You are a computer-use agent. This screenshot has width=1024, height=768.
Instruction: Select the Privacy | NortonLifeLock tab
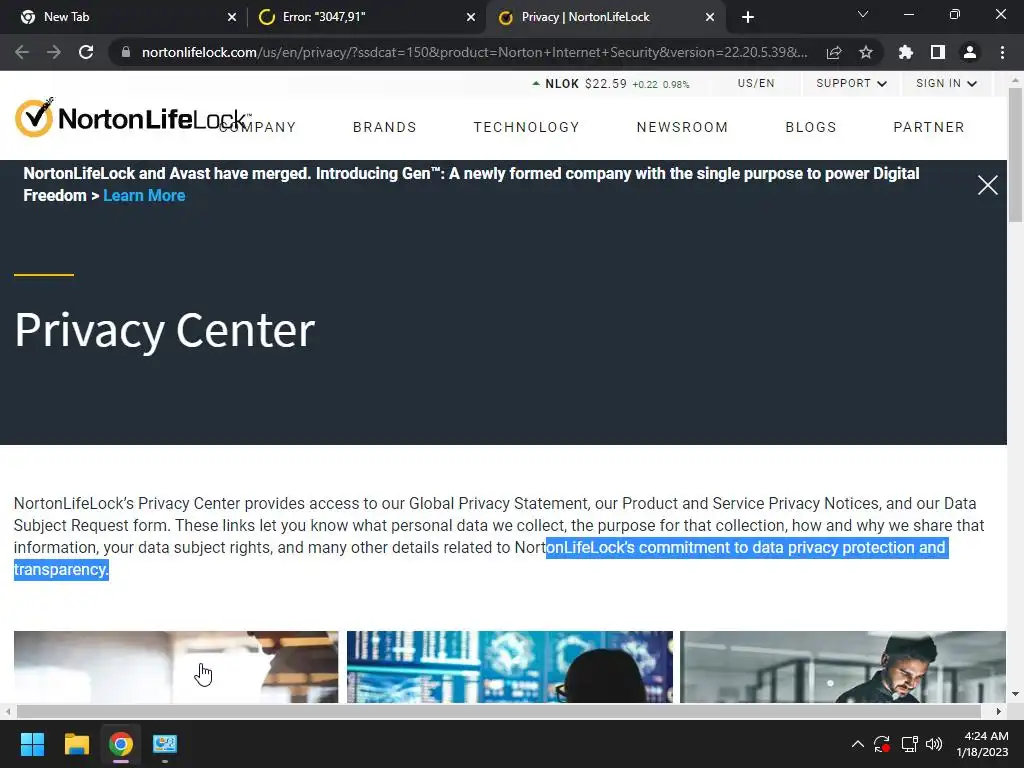pos(605,17)
